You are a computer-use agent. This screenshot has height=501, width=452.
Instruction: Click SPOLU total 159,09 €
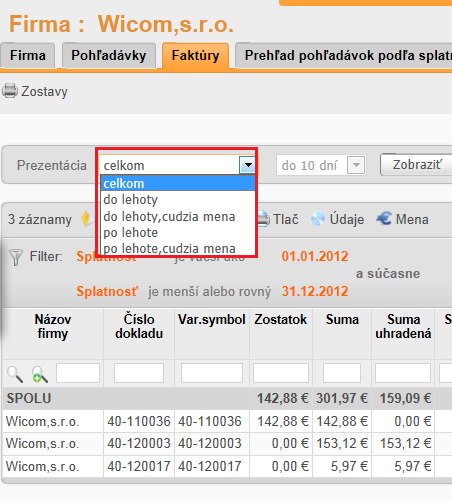point(405,398)
